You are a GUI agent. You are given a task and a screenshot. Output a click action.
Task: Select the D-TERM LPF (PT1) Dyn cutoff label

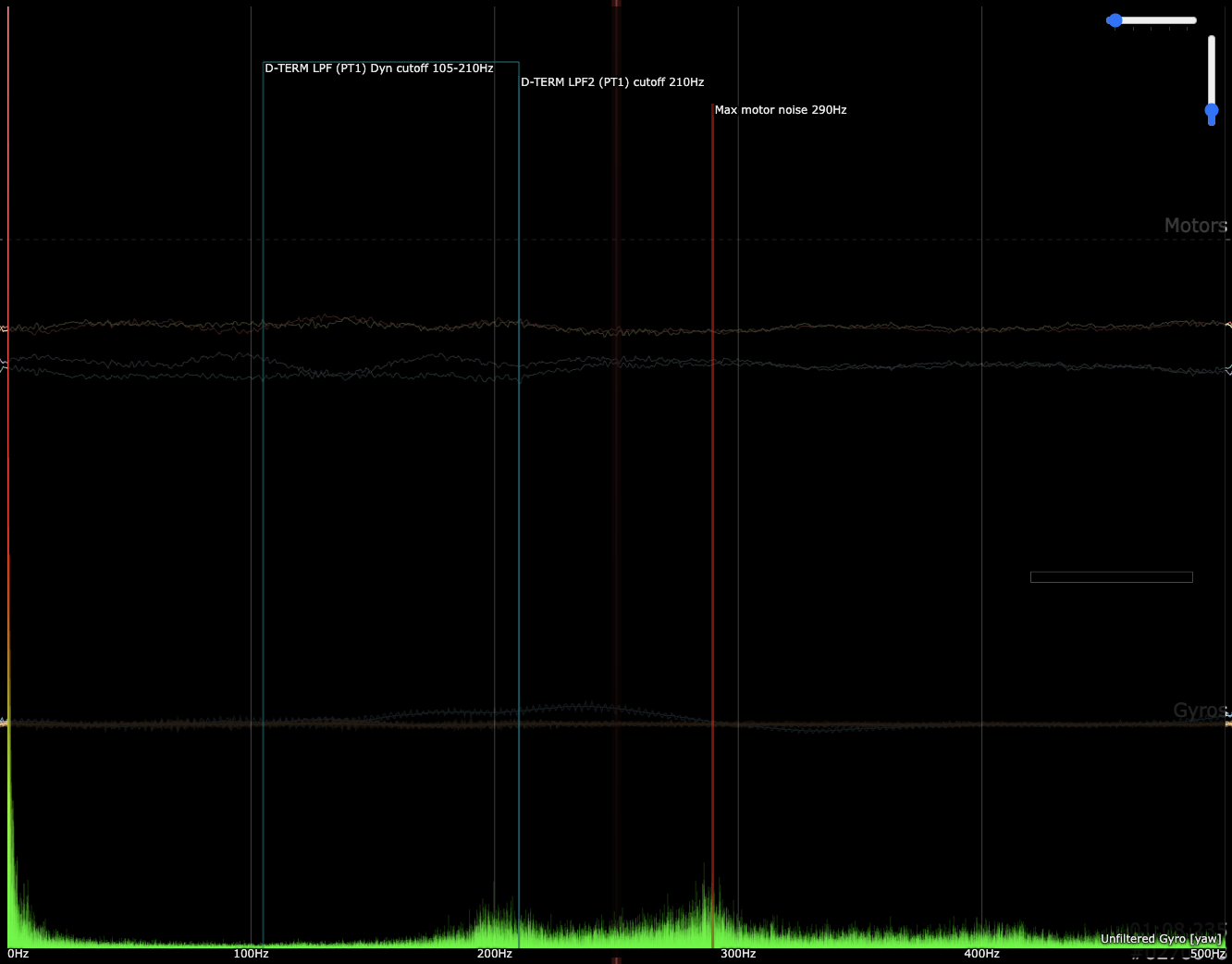(378, 68)
